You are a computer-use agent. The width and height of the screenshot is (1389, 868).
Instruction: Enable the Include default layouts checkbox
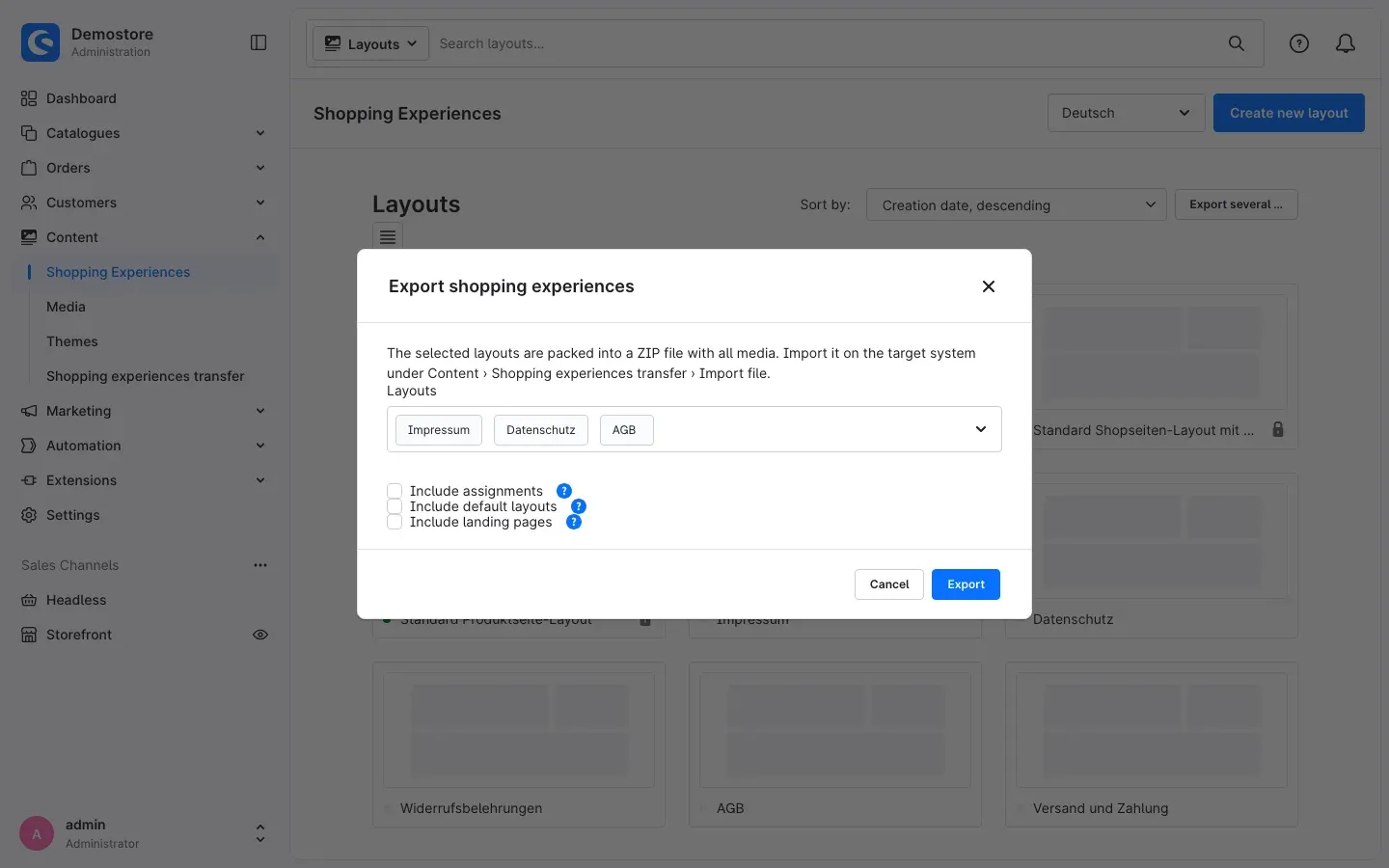point(395,506)
